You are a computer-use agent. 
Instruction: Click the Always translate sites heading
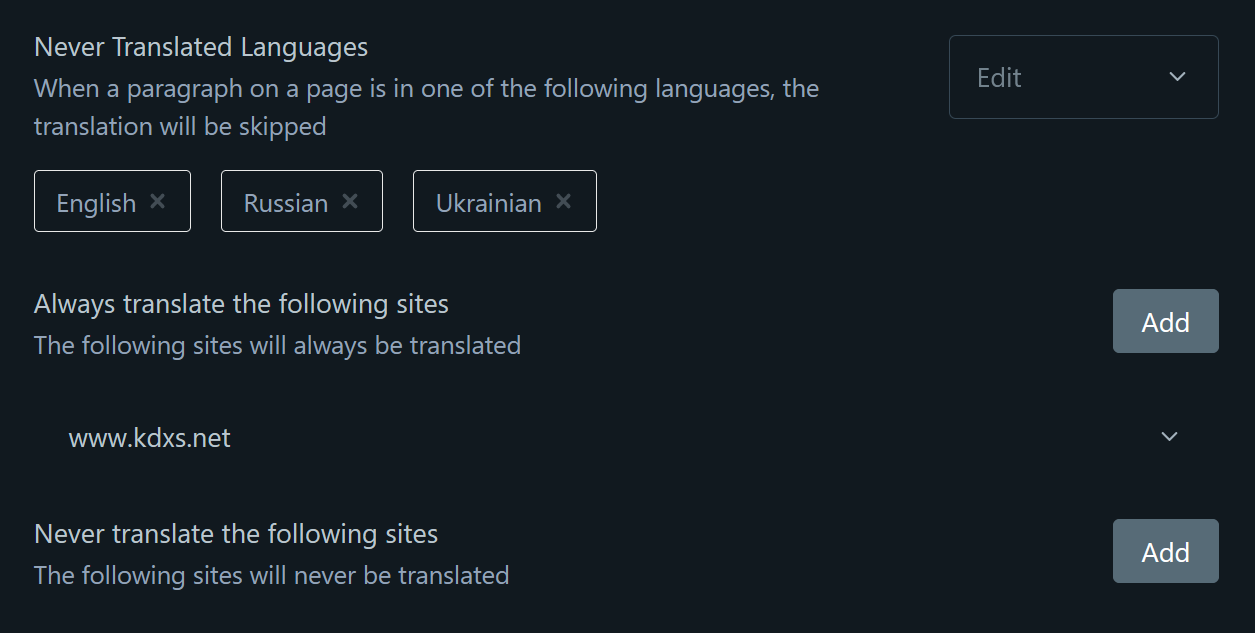click(240, 303)
